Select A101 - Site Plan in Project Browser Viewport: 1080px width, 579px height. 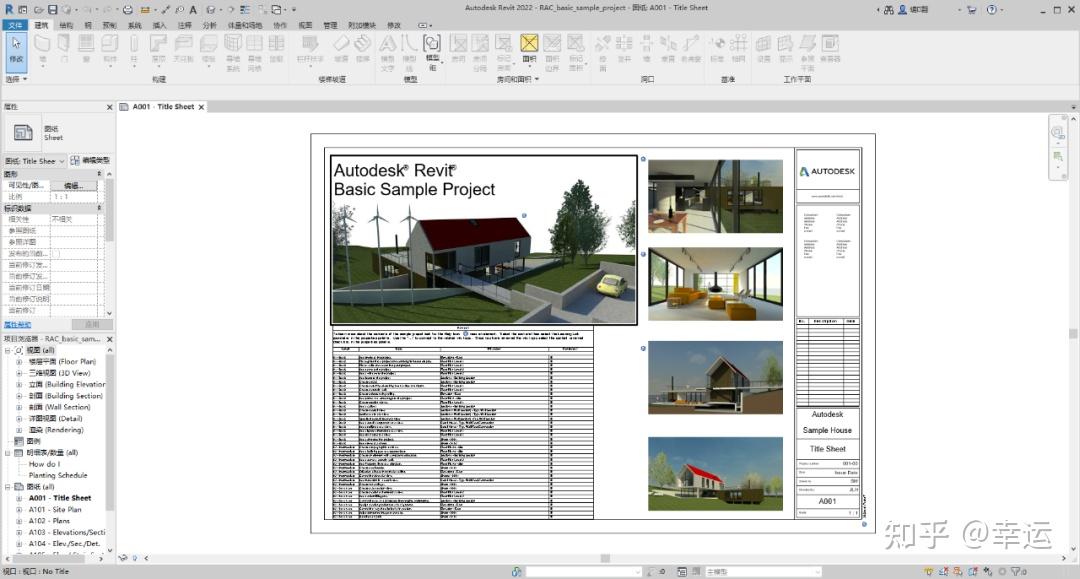coord(55,509)
